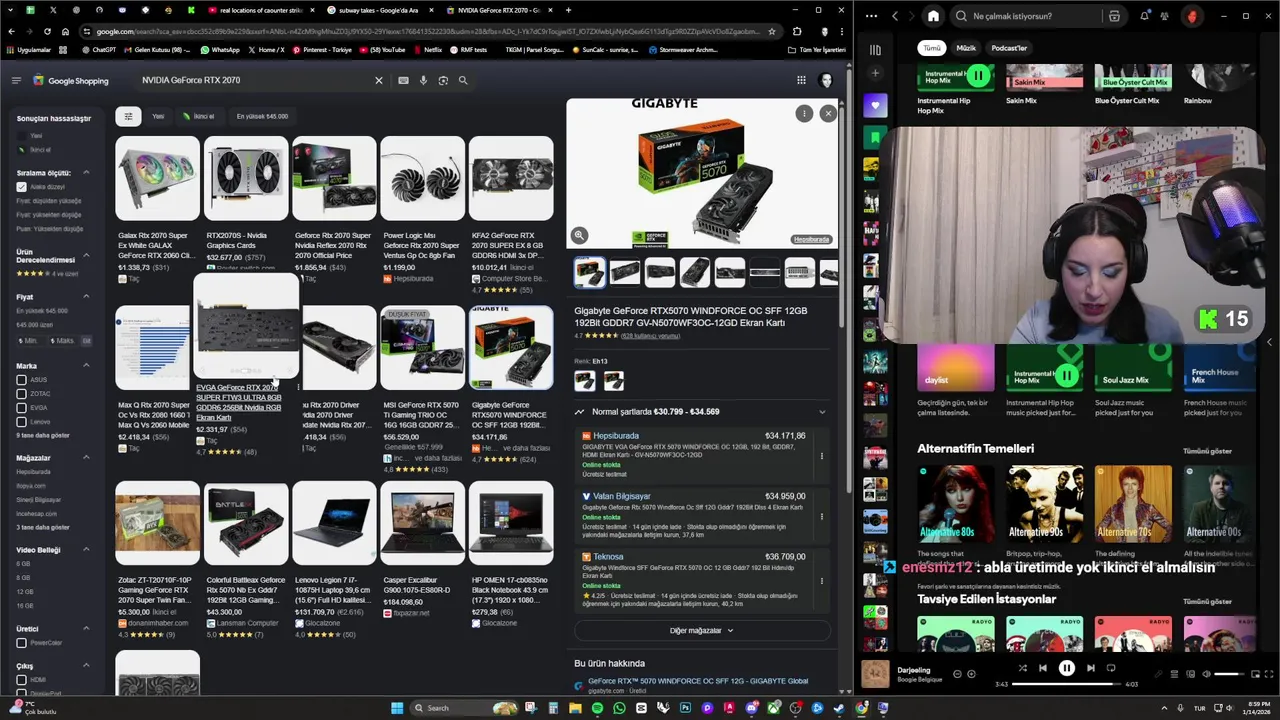Screen dimensions: 1280x720
Task: Mute Spotify with the volume icon
Action: point(1206,674)
